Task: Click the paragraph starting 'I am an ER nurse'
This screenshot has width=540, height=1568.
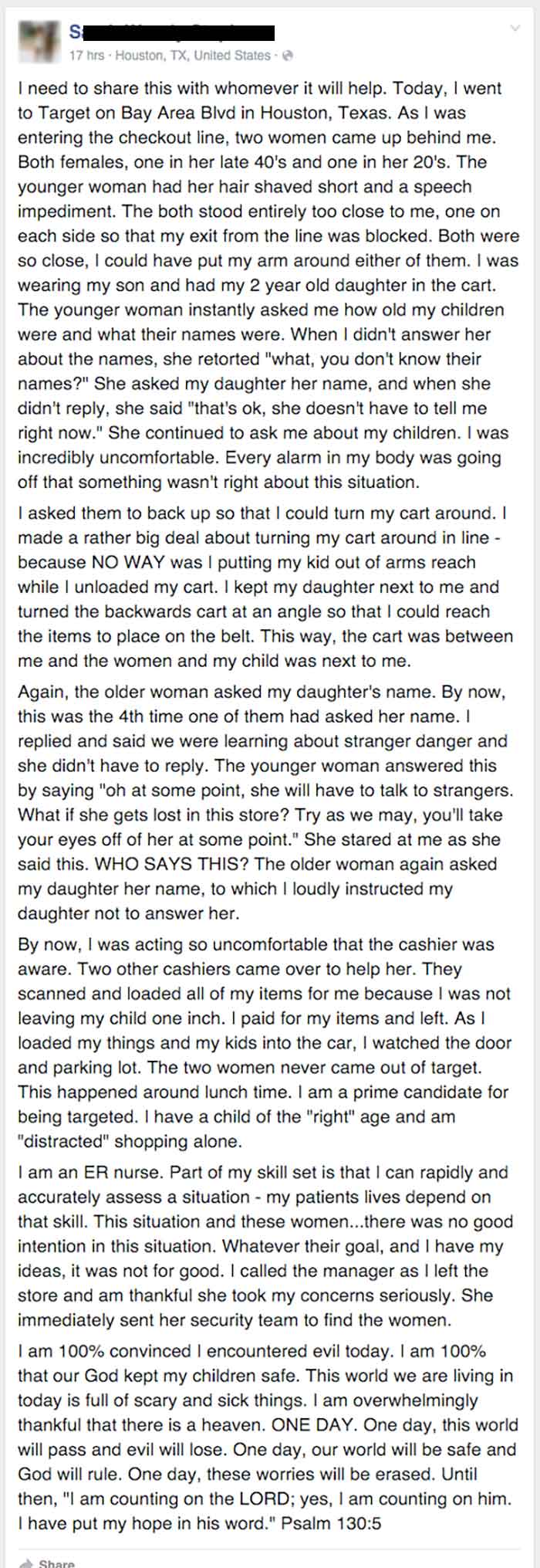Action: click(265, 1246)
